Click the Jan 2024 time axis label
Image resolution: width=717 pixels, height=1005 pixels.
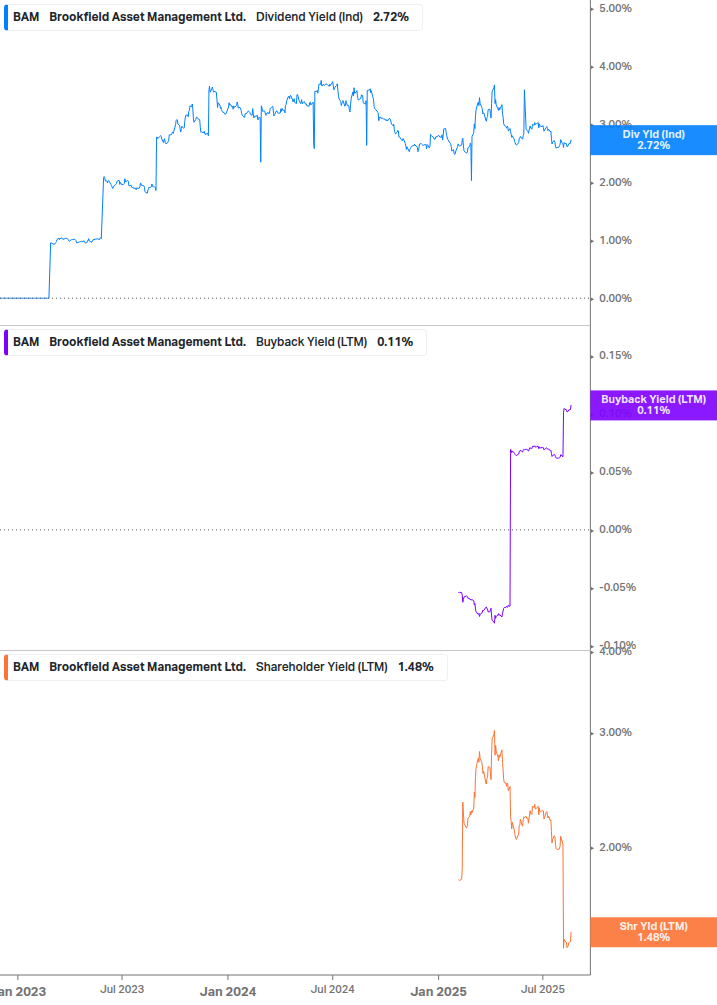[228, 992]
